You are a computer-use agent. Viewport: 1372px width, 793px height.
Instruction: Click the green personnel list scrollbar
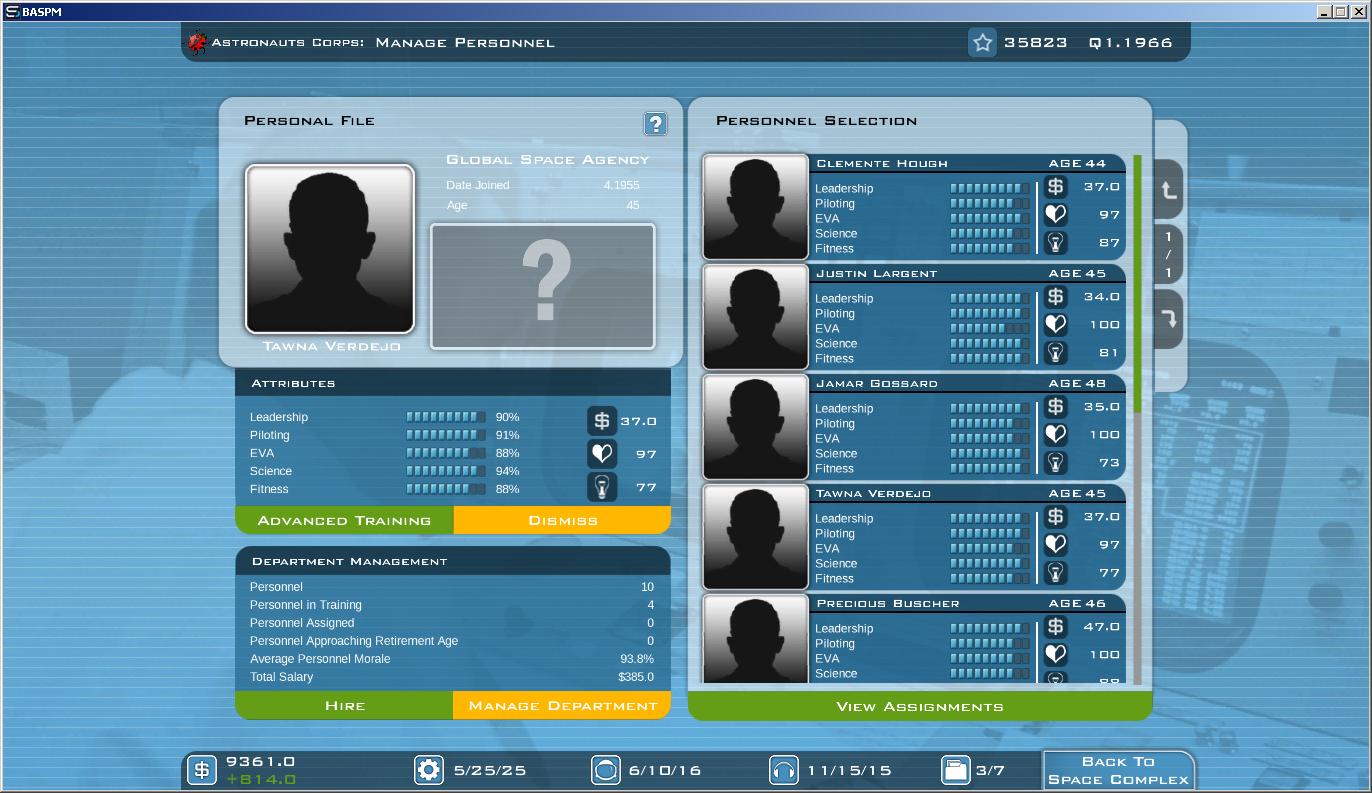click(1137, 284)
